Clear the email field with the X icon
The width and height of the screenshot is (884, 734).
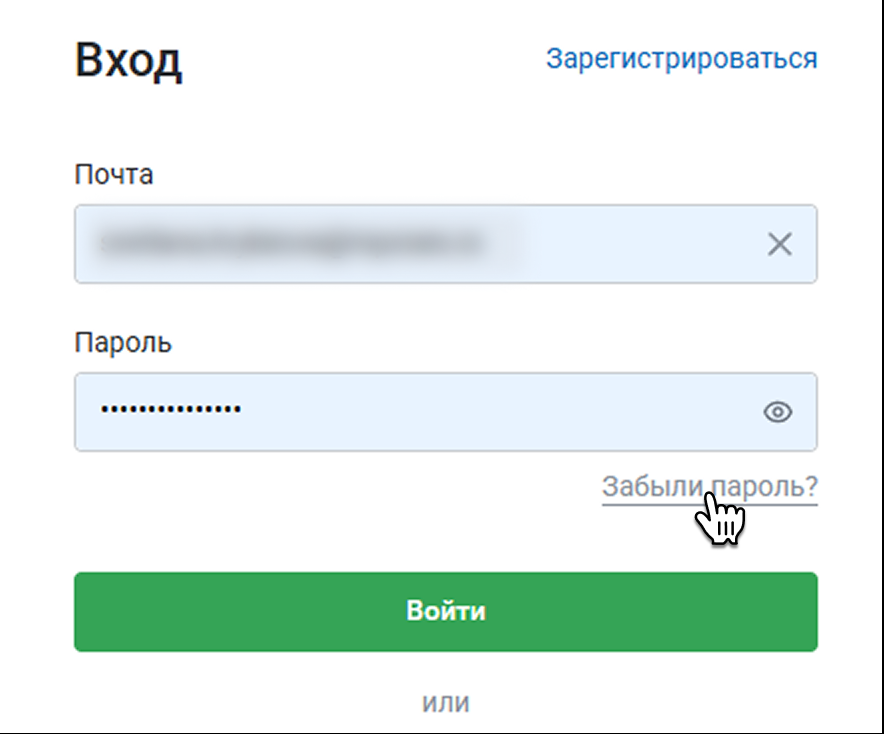(x=779, y=244)
